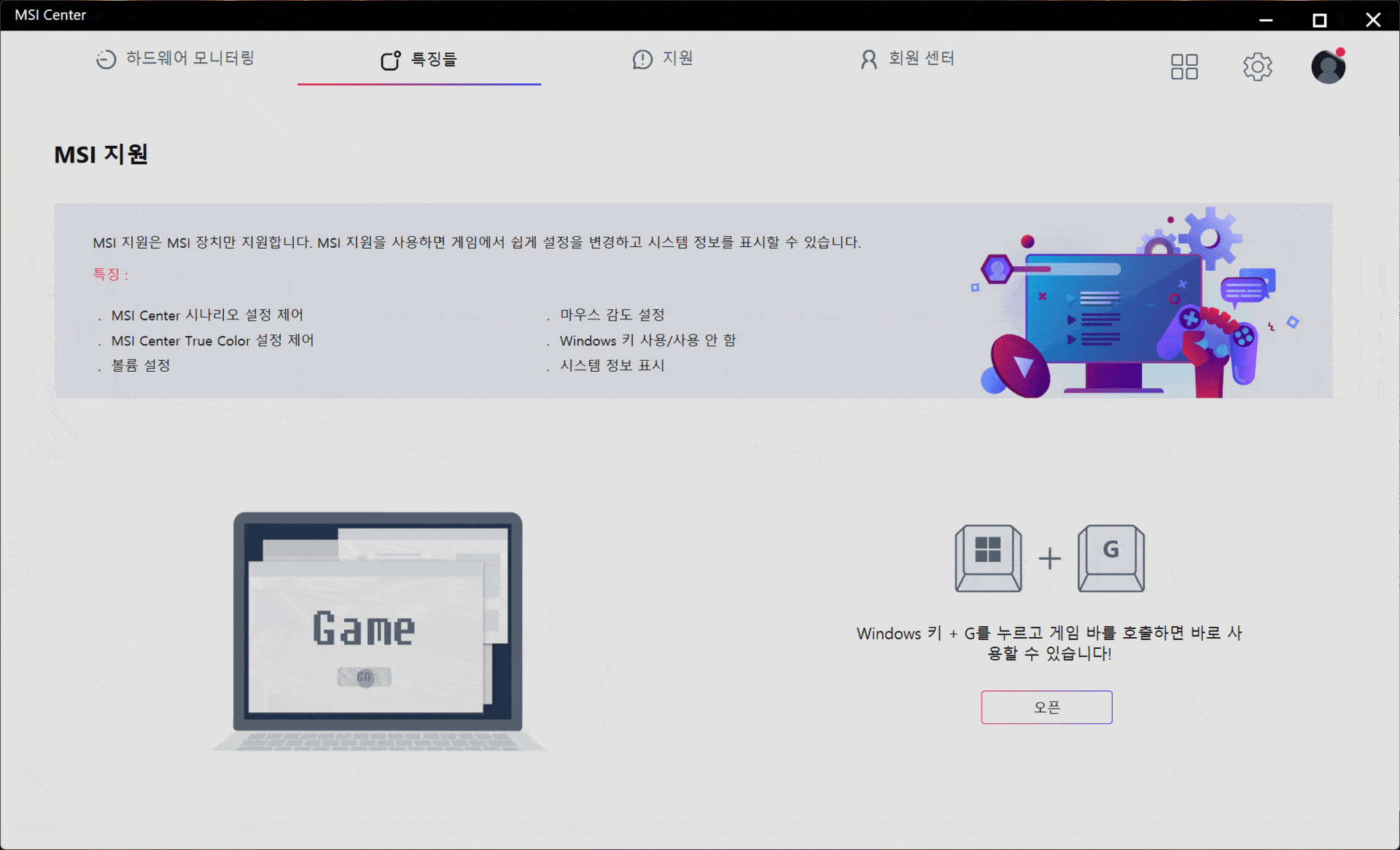Click the hardware monitoring gauge icon
Screen dimensions: 1400x850
(106, 59)
